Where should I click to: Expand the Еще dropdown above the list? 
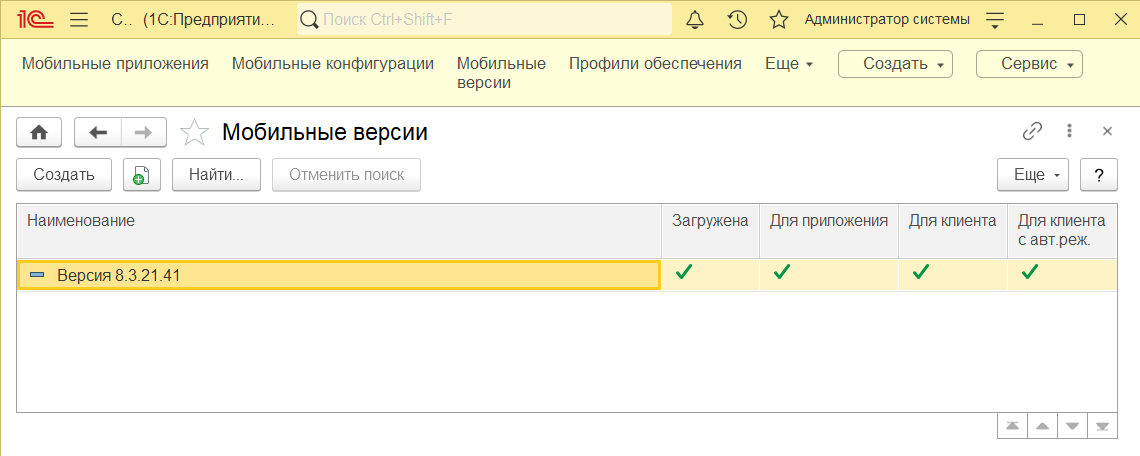(1032, 175)
